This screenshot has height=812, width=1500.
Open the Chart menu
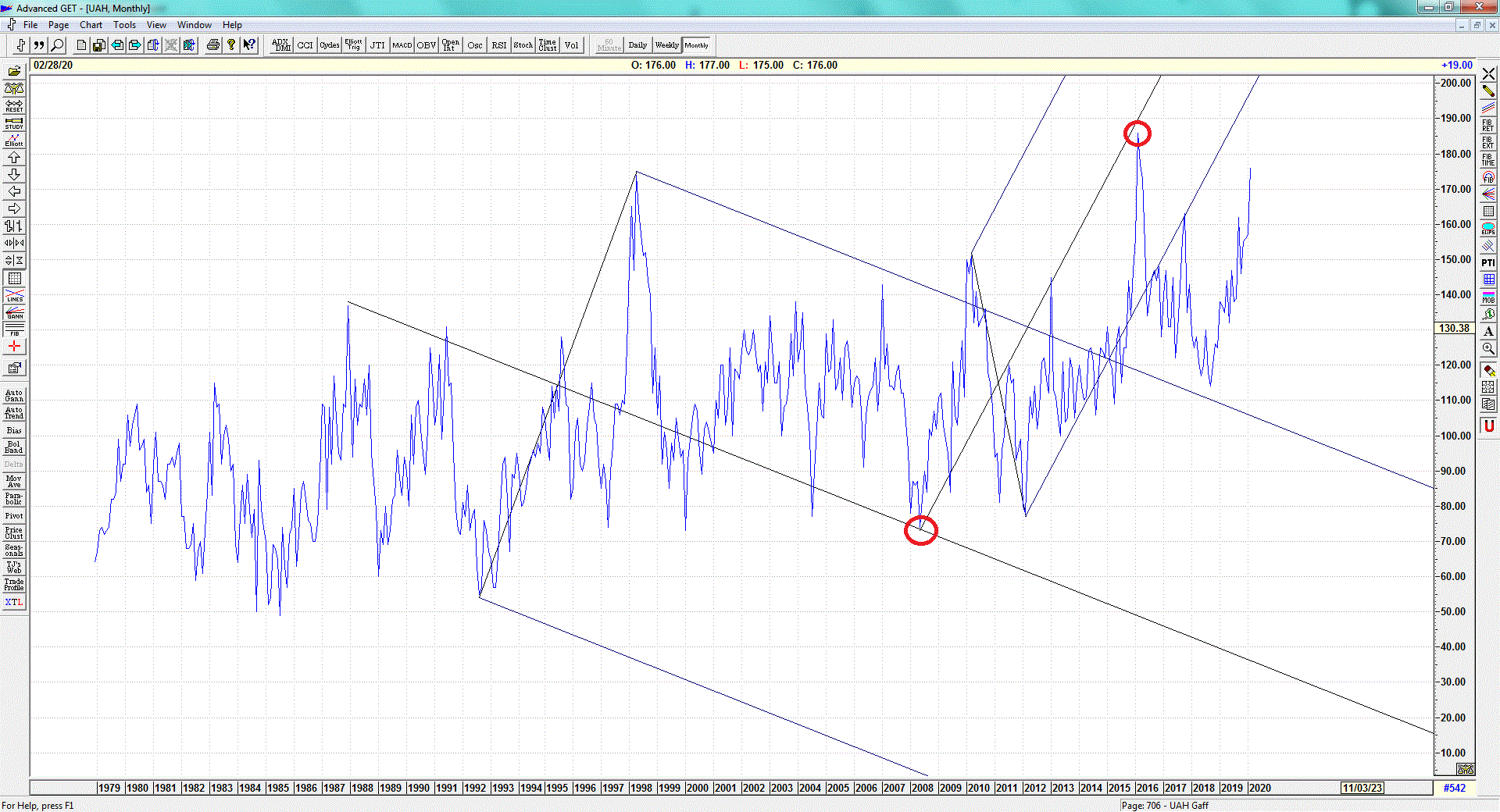[x=91, y=25]
